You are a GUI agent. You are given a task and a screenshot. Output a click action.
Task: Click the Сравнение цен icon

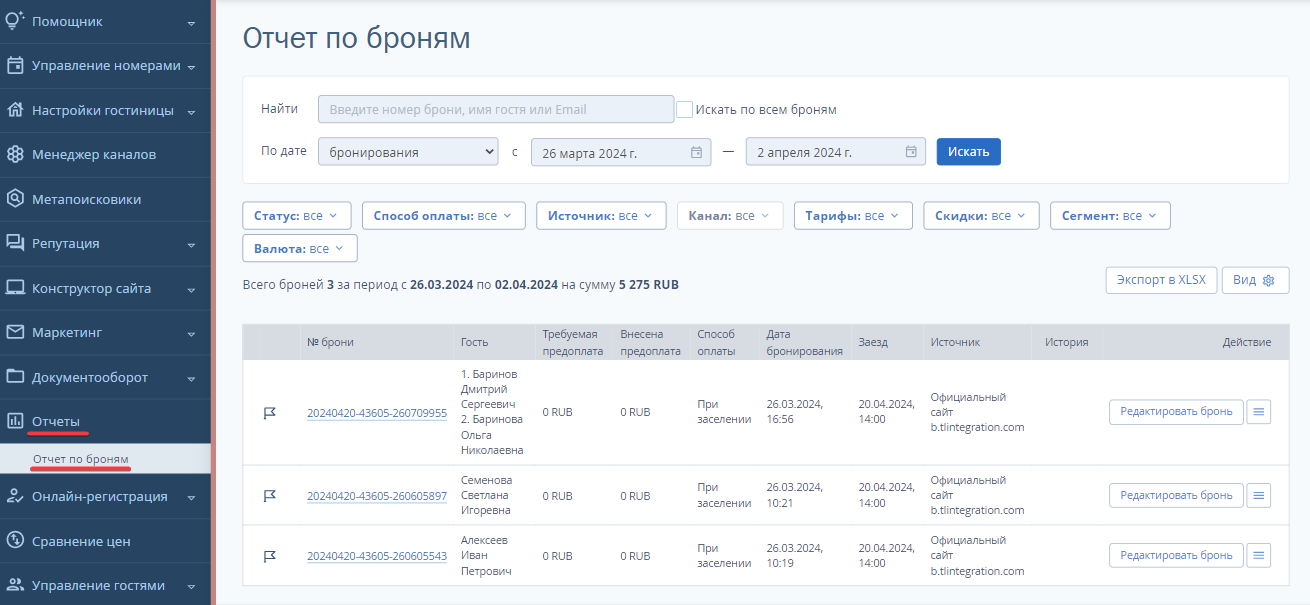(15, 541)
